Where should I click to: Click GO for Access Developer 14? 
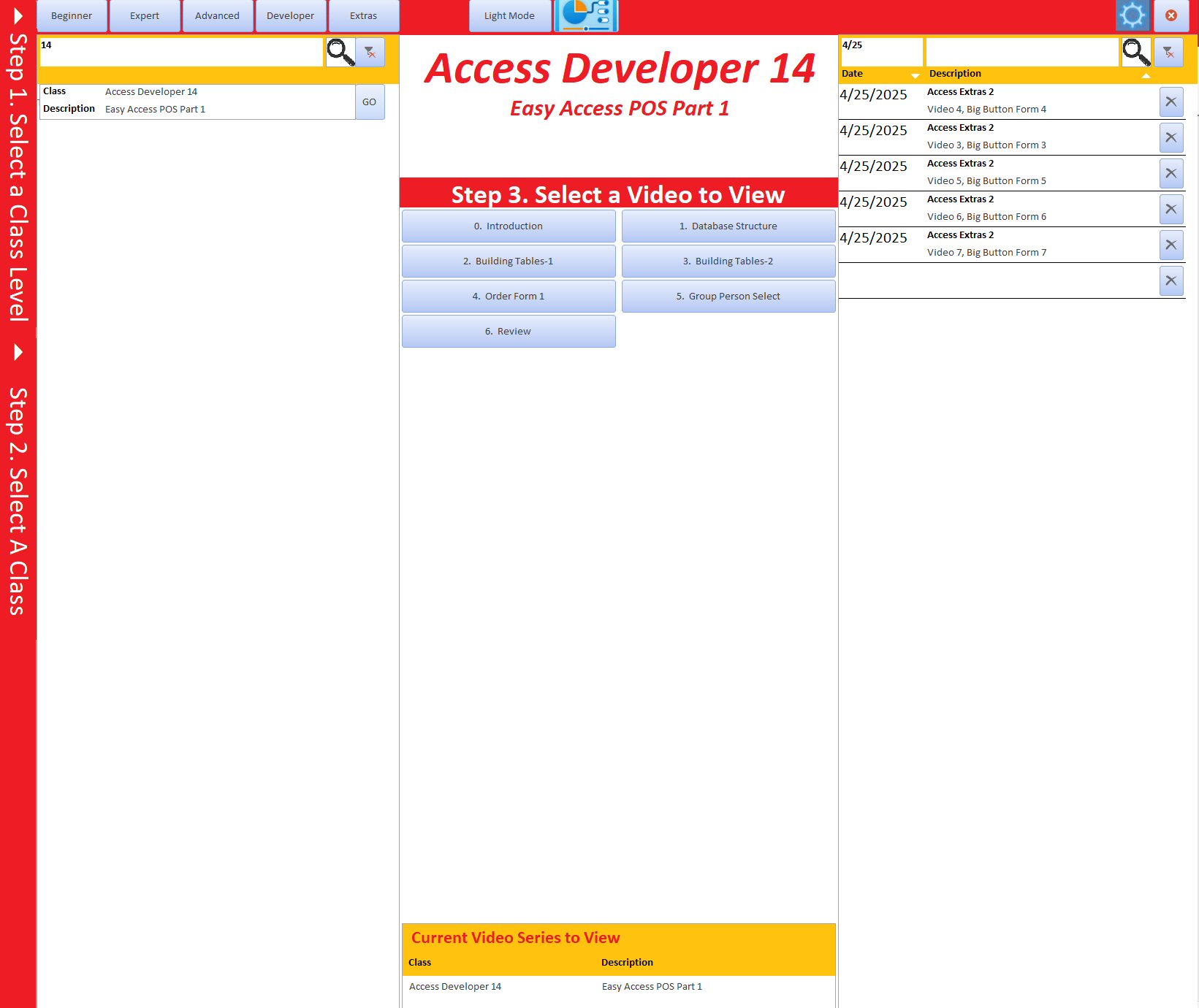[x=370, y=102]
